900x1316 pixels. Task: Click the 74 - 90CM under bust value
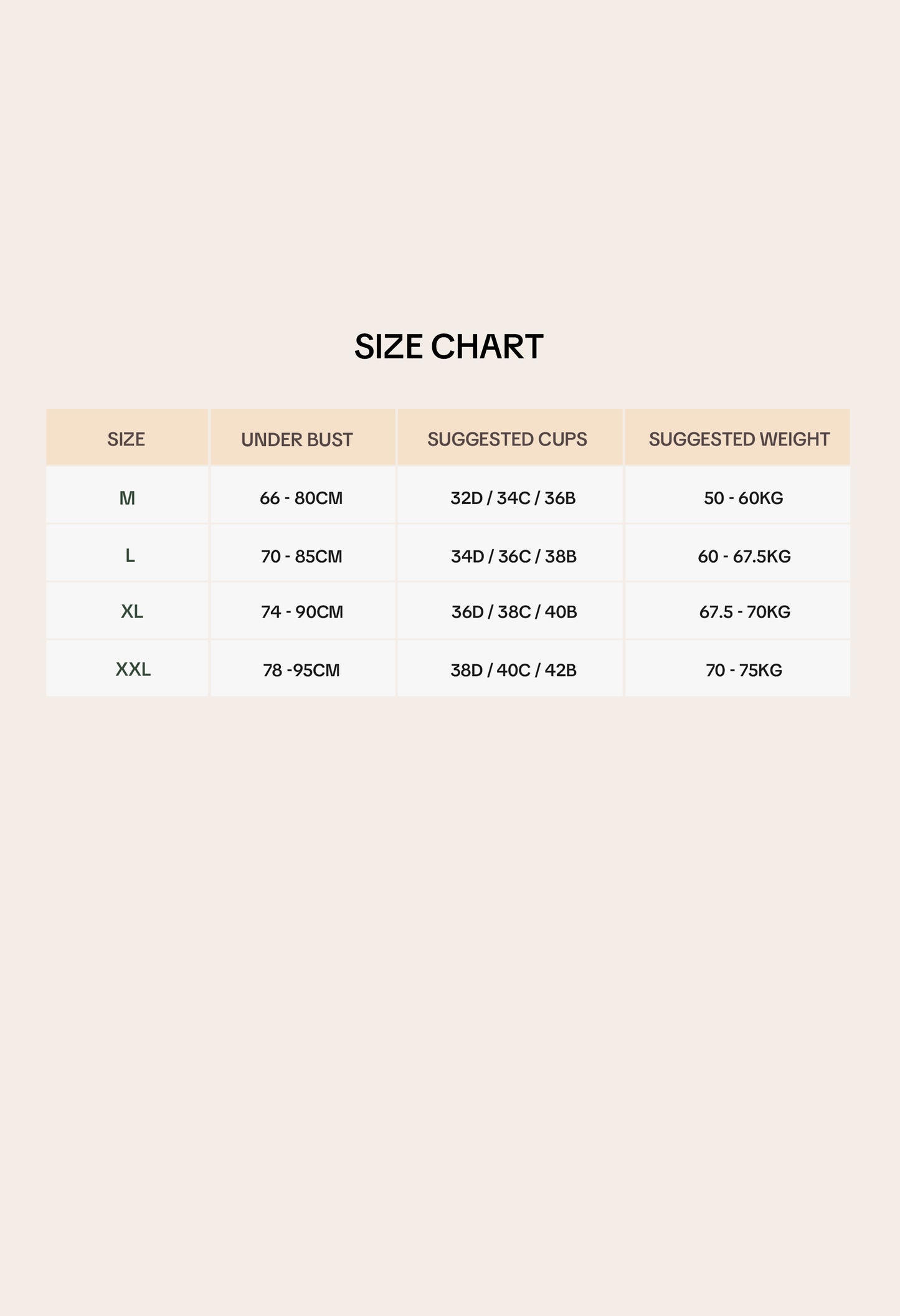pos(303,611)
